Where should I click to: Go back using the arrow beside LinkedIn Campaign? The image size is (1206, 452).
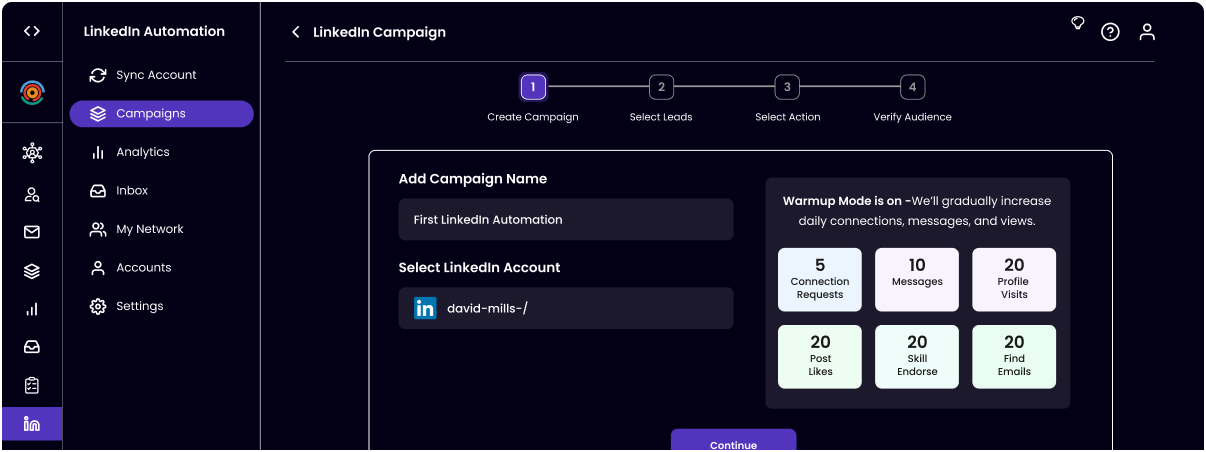coord(296,32)
